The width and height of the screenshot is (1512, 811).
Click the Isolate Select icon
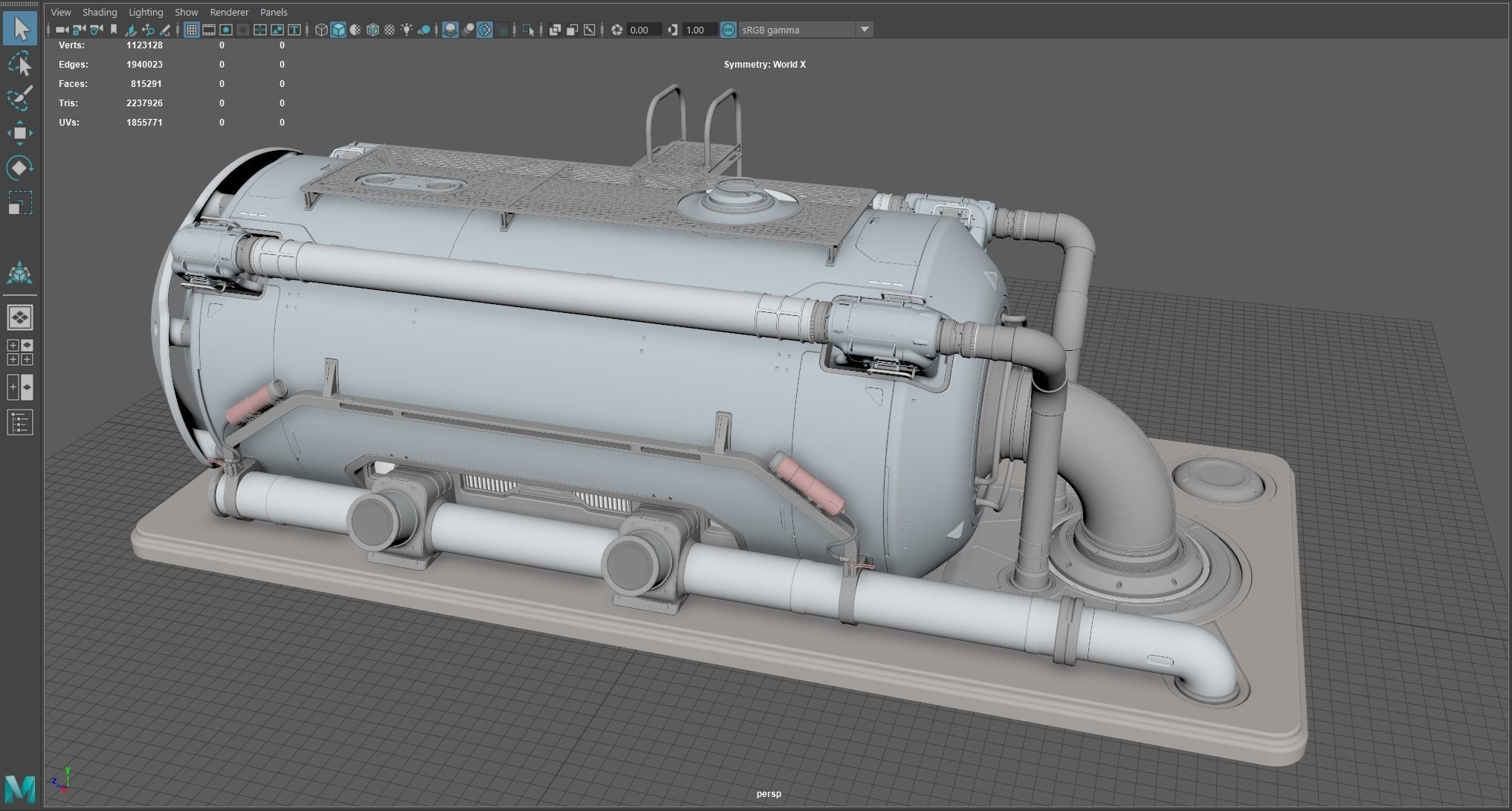click(528, 30)
